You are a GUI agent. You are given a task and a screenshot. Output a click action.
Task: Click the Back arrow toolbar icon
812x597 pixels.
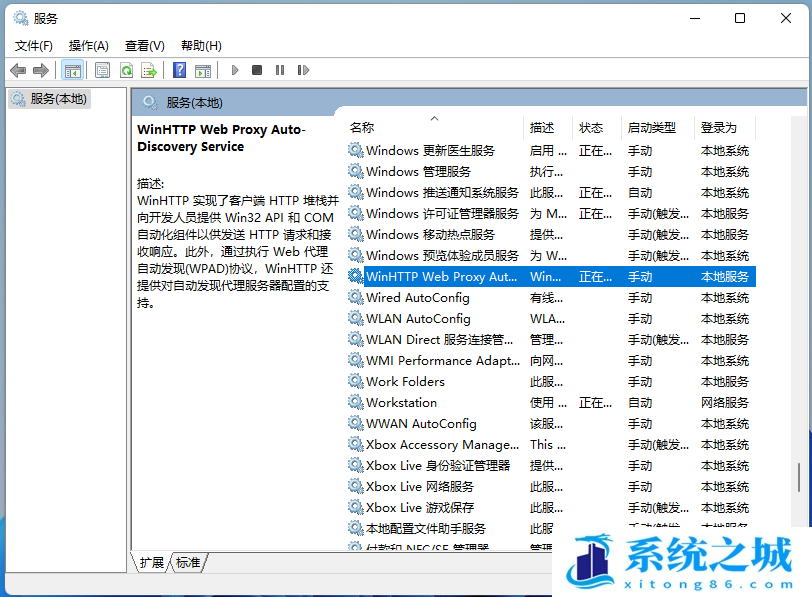point(18,70)
